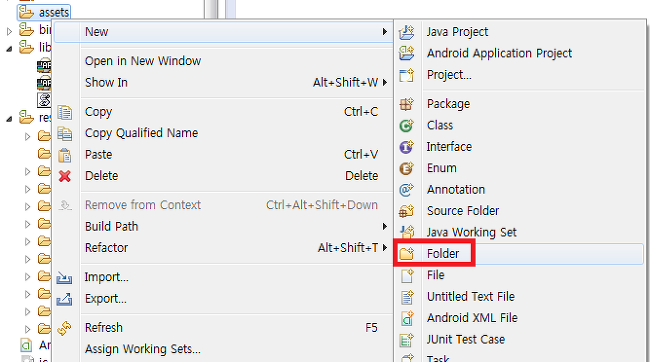Click the Copy icon in context menu

point(65,112)
